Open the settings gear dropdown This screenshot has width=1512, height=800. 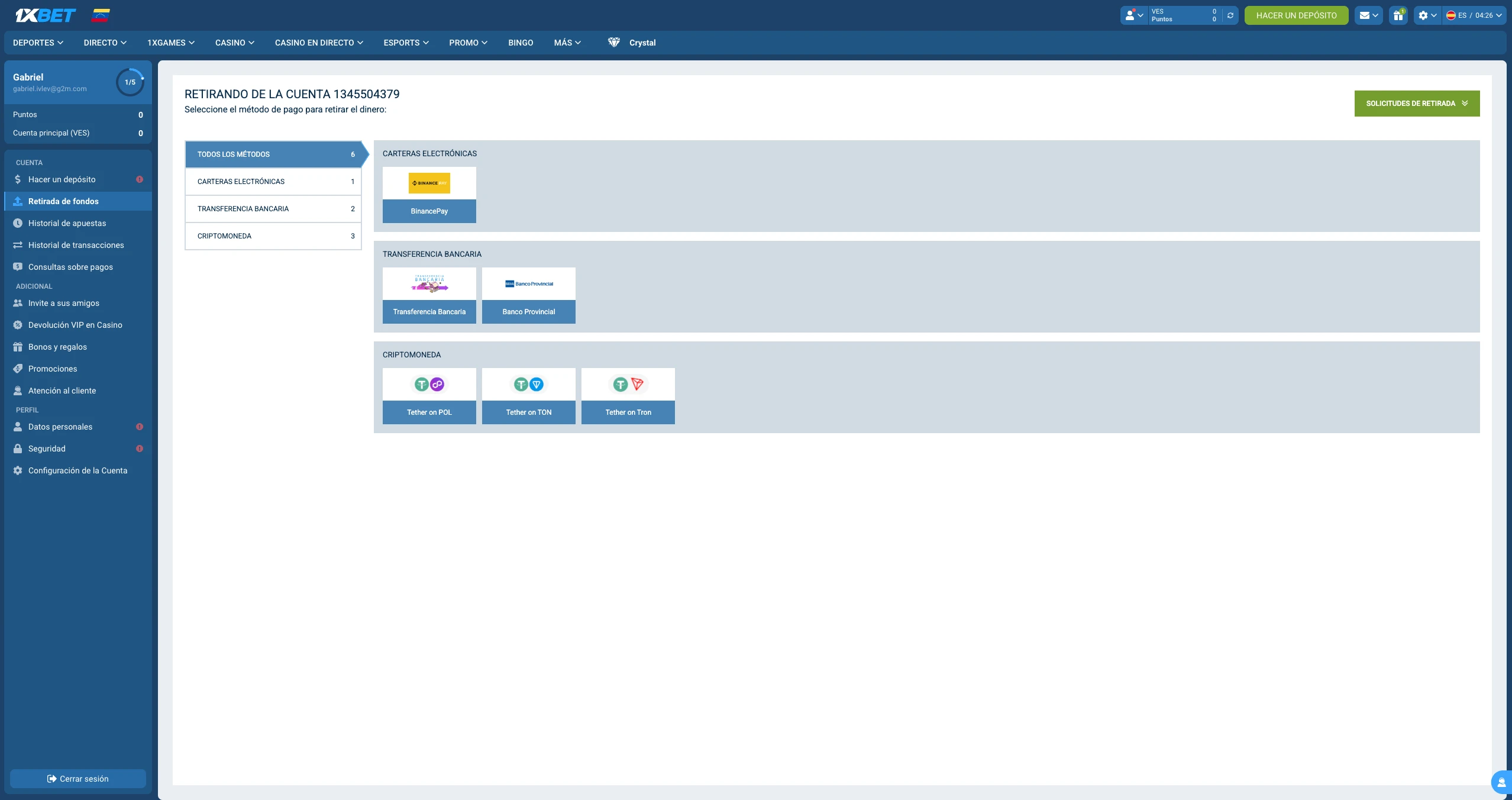point(1427,15)
